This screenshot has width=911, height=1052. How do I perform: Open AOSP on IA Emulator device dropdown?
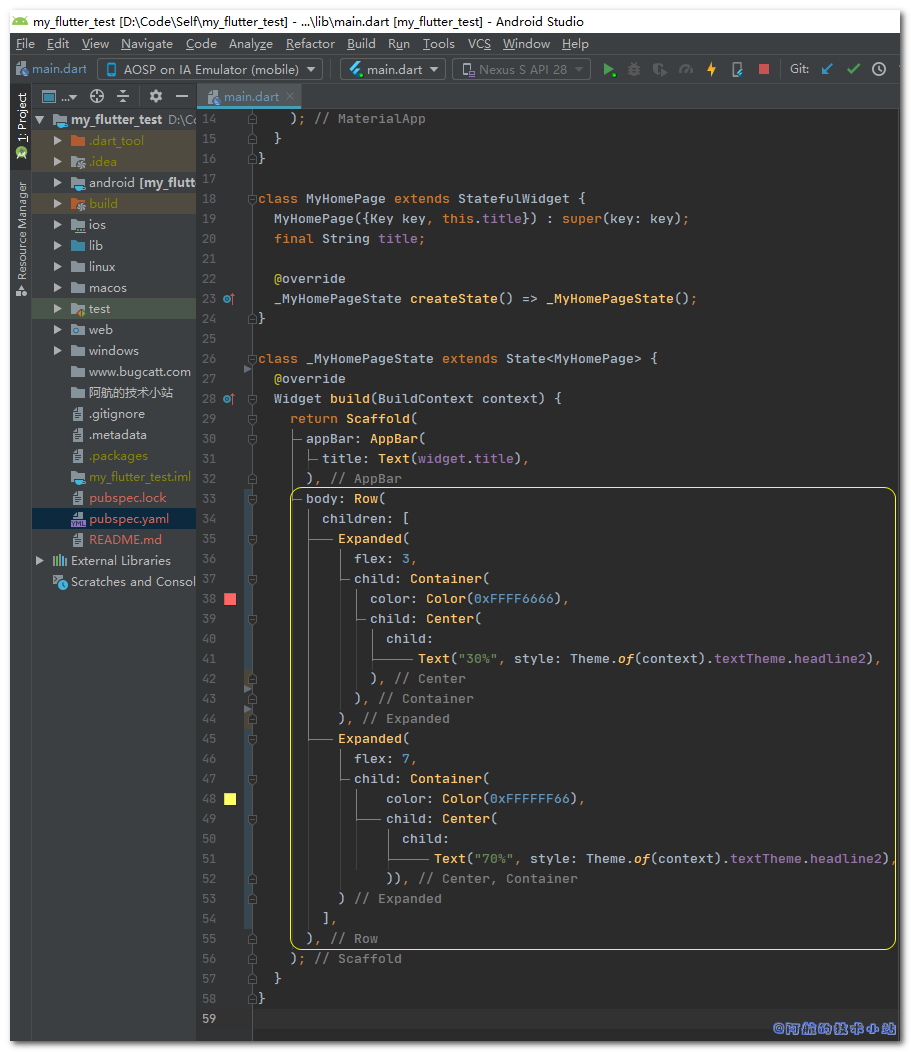pyautogui.click(x=210, y=69)
